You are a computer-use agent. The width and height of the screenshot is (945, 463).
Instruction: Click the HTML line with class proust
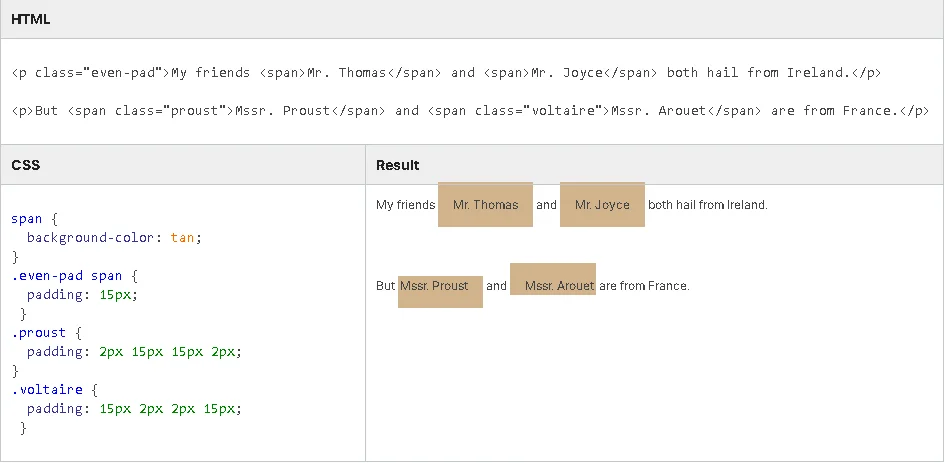[x=470, y=111]
